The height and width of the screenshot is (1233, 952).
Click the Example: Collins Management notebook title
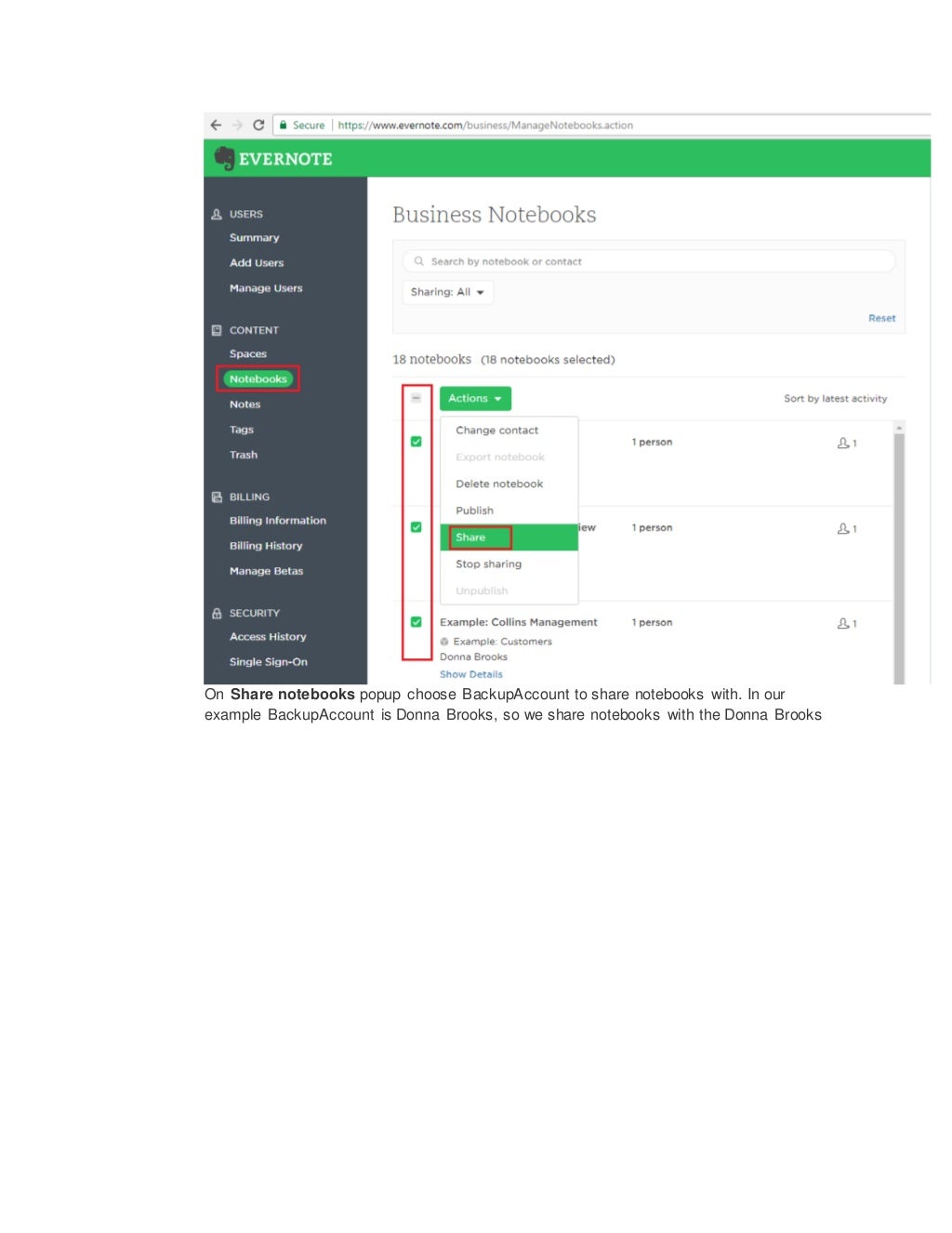tap(519, 622)
